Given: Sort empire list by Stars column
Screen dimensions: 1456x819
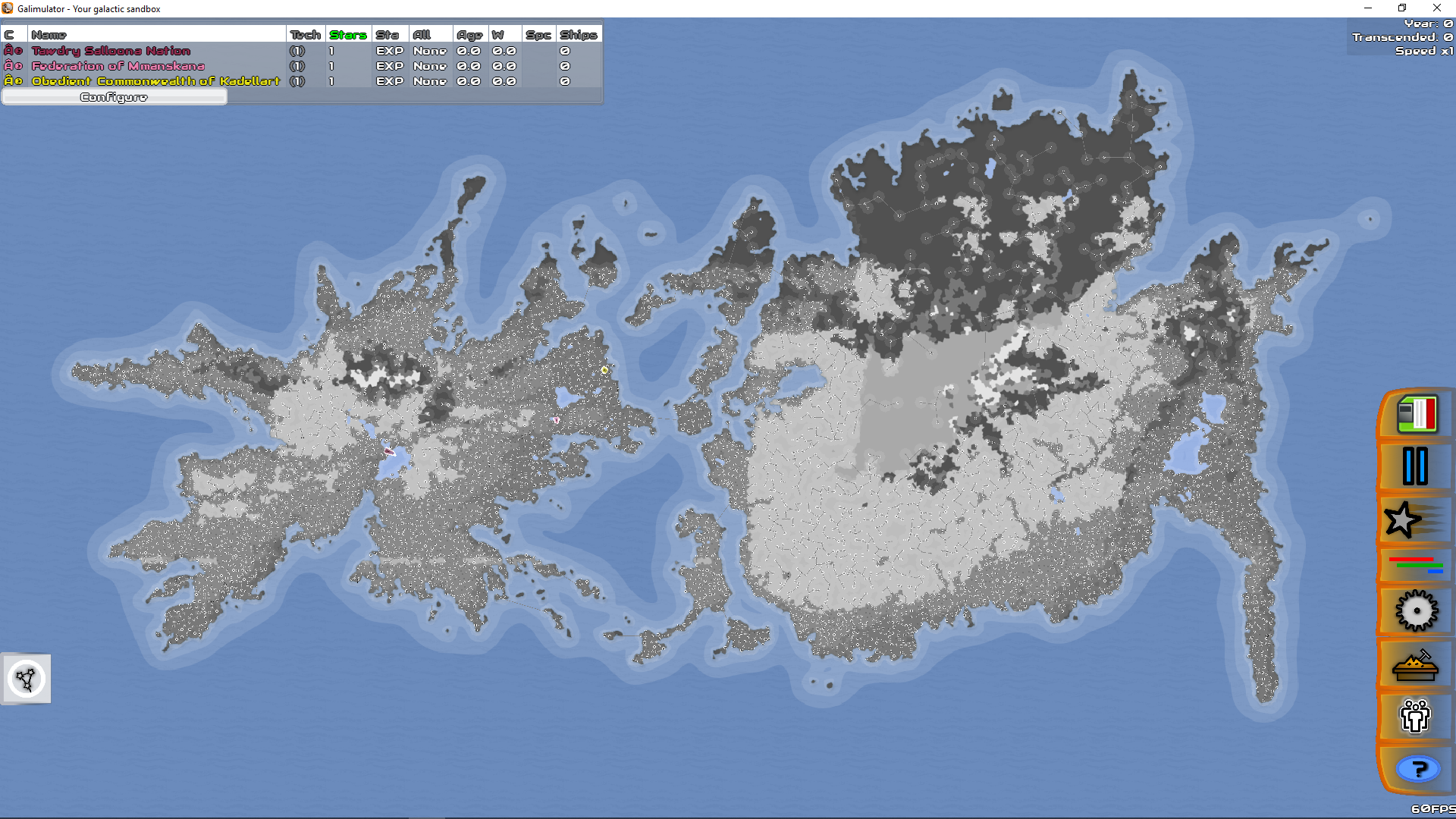Looking at the screenshot, I should tap(348, 35).
